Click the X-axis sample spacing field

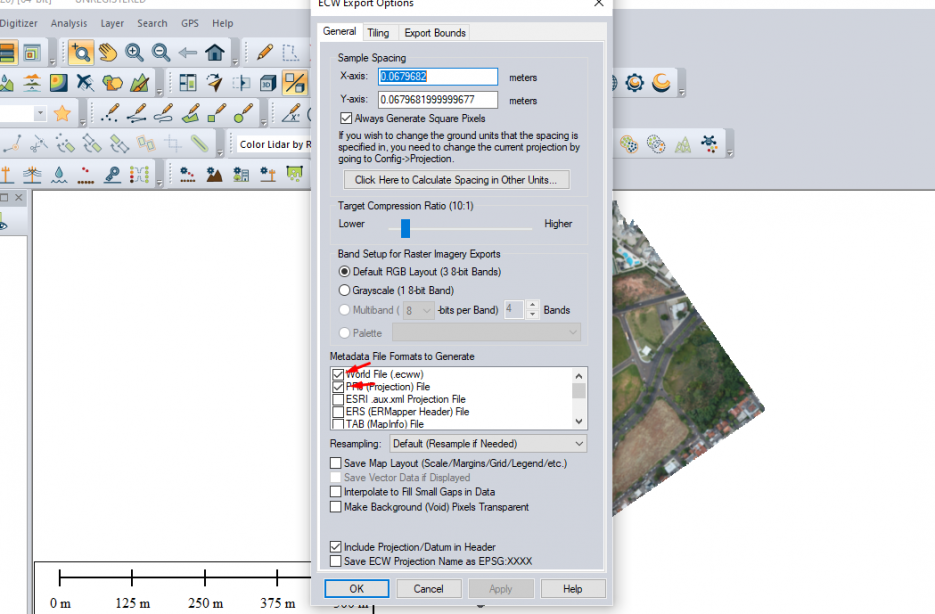click(x=438, y=76)
